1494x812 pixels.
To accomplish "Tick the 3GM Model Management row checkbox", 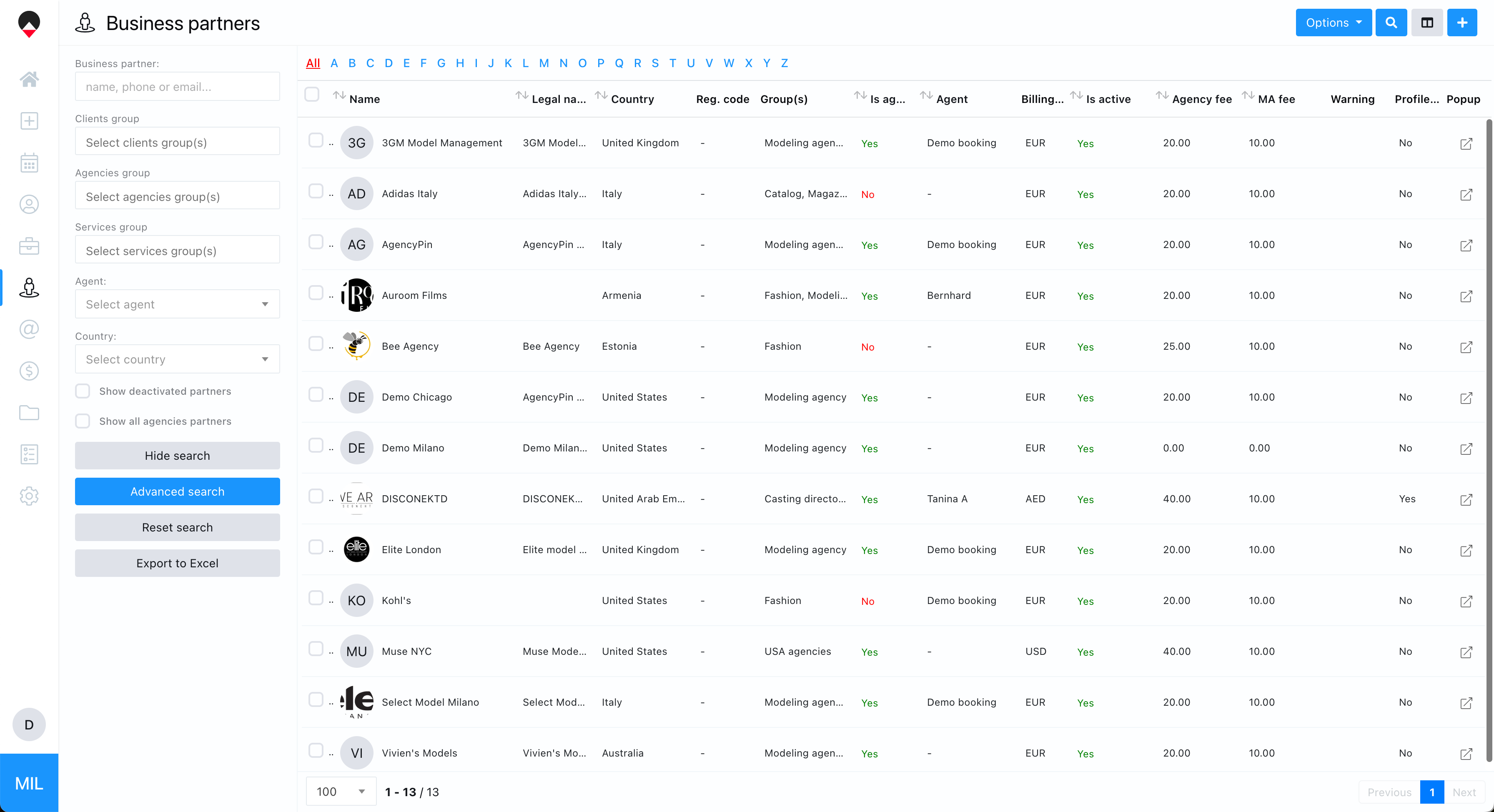I will click(316, 140).
